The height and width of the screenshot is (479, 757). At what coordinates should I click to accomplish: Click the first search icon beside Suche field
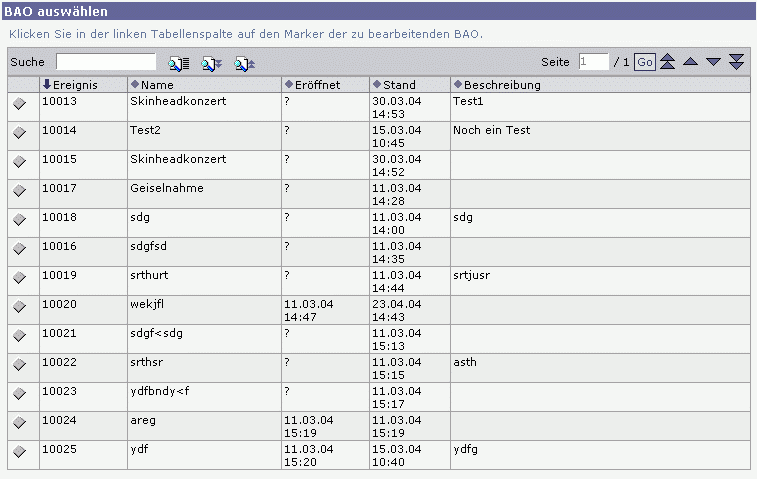[179, 63]
